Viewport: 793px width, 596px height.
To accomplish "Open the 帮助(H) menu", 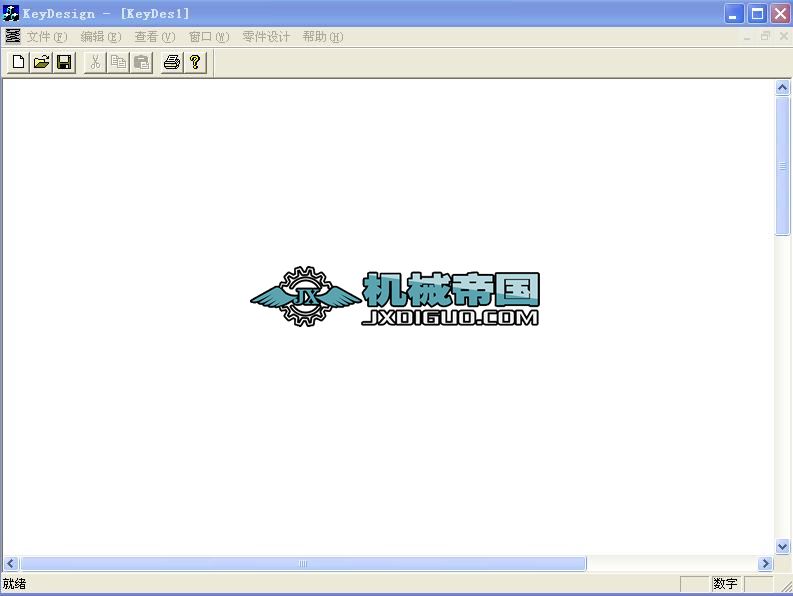I will click(x=323, y=37).
